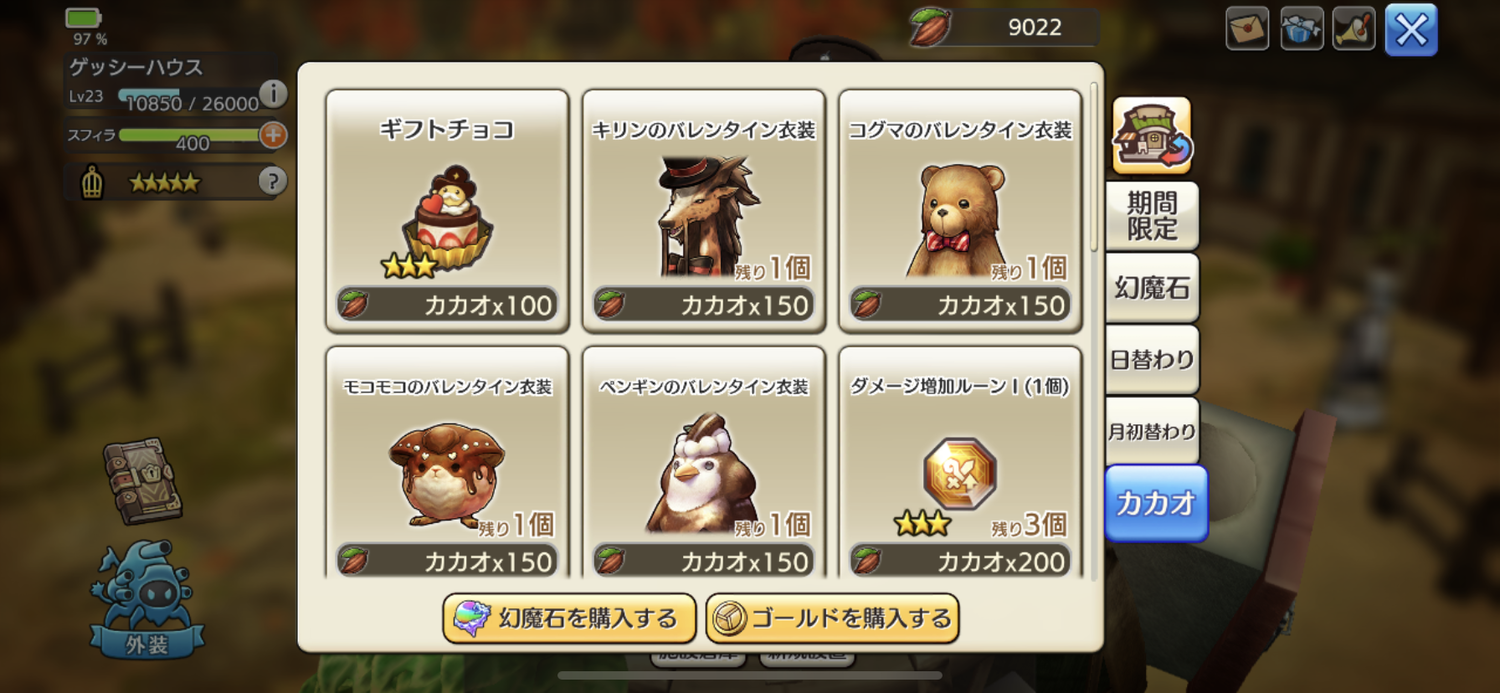The height and width of the screenshot is (693, 1500).
Task: Click 幻魔石を購入する button
Action: click(569, 619)
